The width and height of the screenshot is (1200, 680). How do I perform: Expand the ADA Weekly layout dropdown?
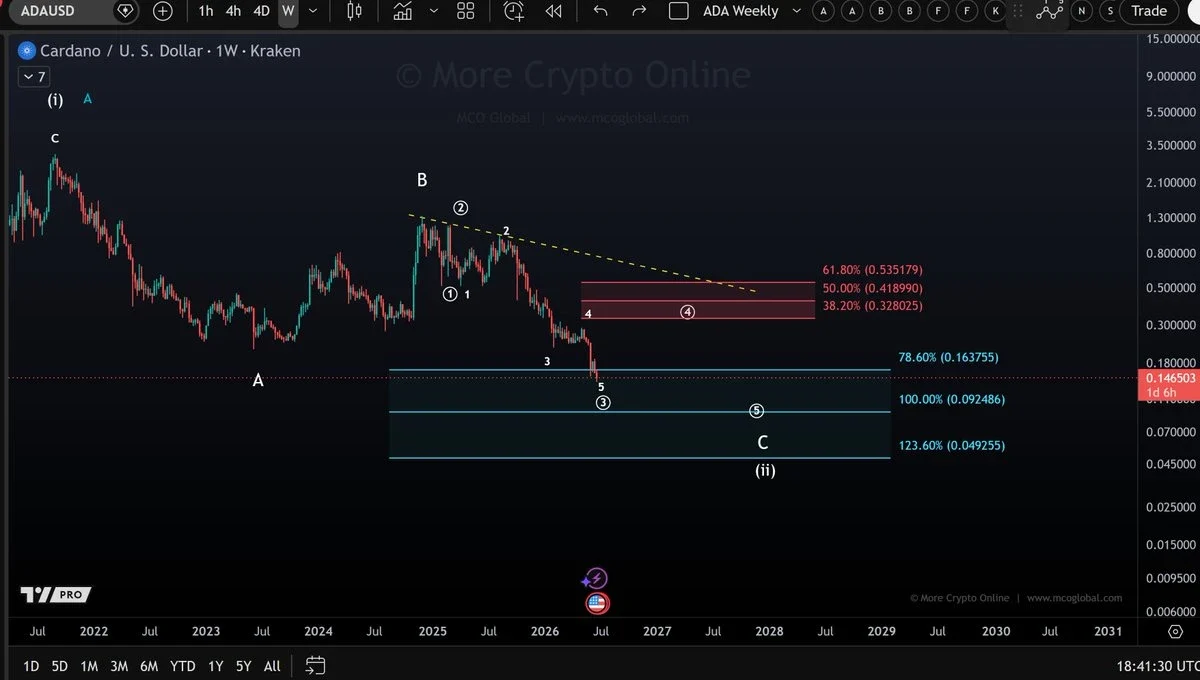click(796, 11)
